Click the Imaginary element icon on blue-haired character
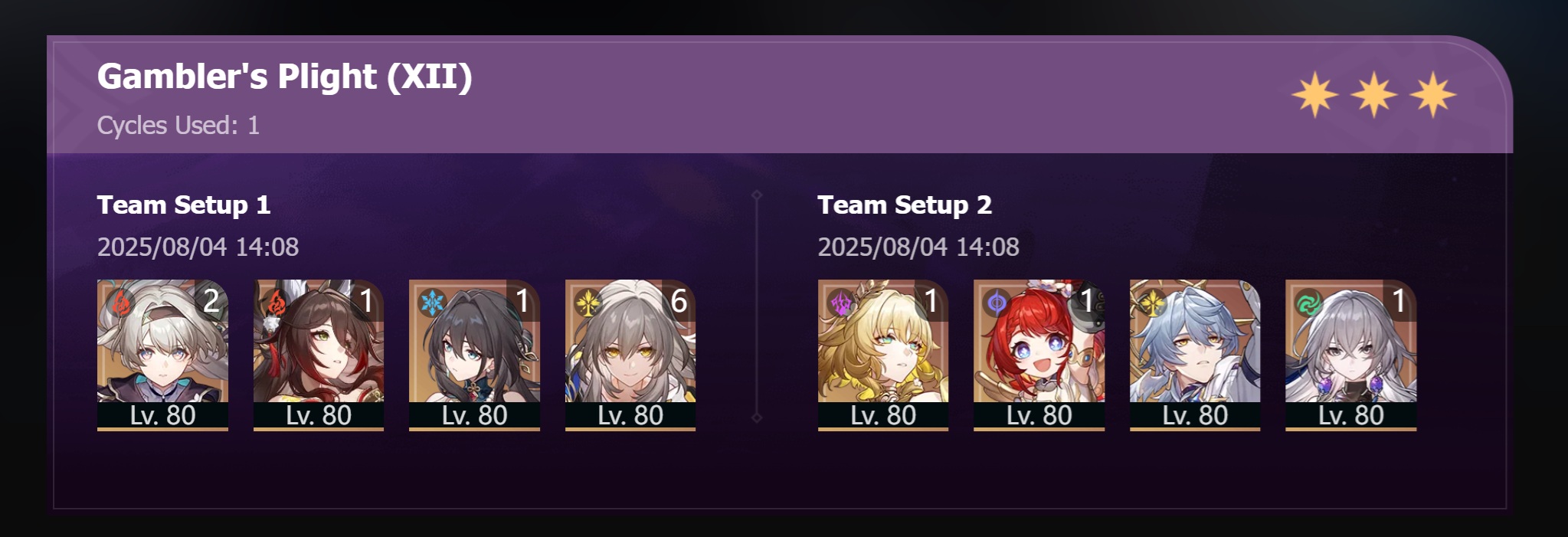 click(1152, 303)
